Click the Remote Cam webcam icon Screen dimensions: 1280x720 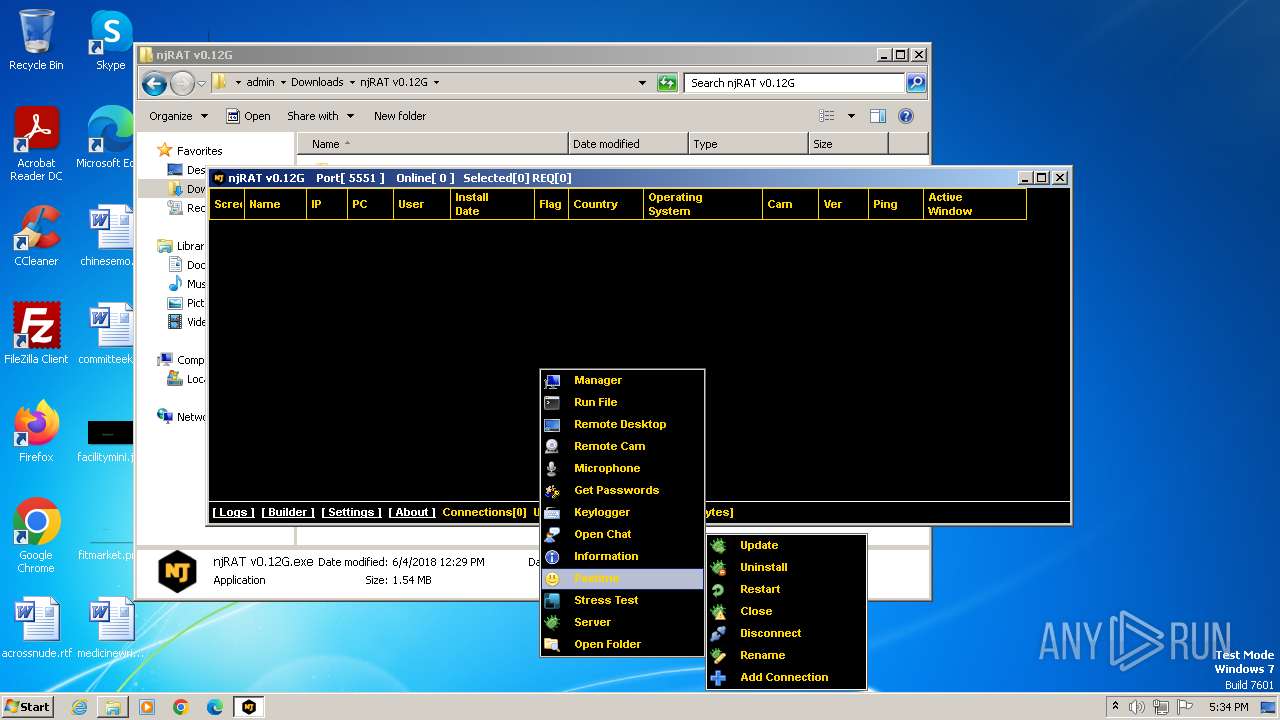pos(552,446)
